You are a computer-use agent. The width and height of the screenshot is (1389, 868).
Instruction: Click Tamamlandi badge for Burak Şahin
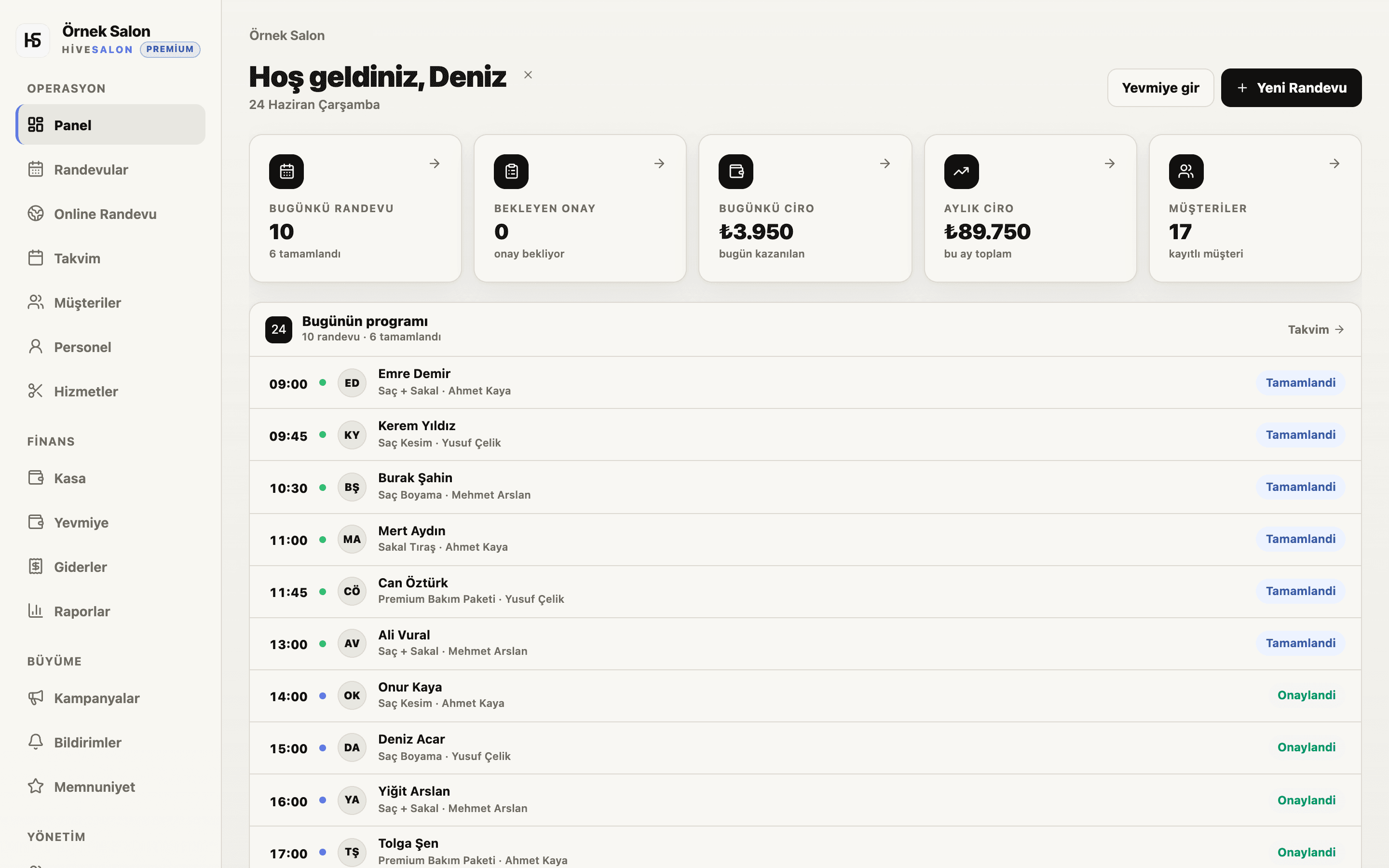(1300, 487)
